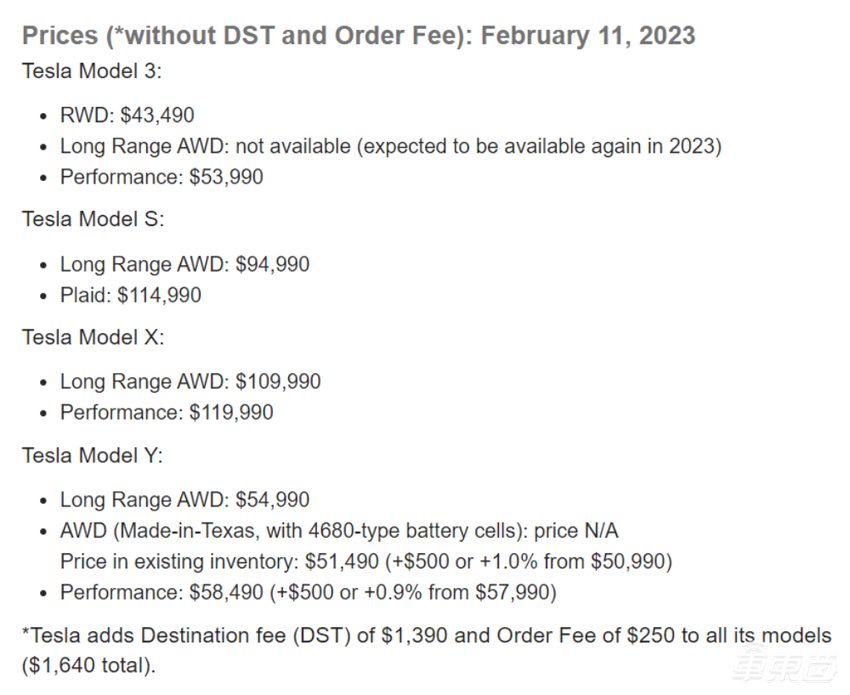Click the Long Range AWD not available line
Image resolution: width=850 pixels, height=695 pixels.
390,146
